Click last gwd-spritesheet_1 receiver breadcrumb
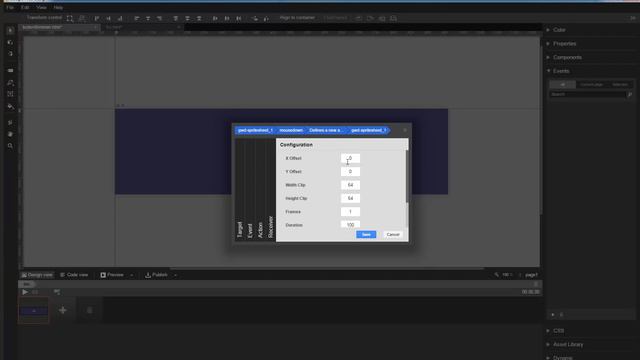640x360 pixels. coord(369,130)
